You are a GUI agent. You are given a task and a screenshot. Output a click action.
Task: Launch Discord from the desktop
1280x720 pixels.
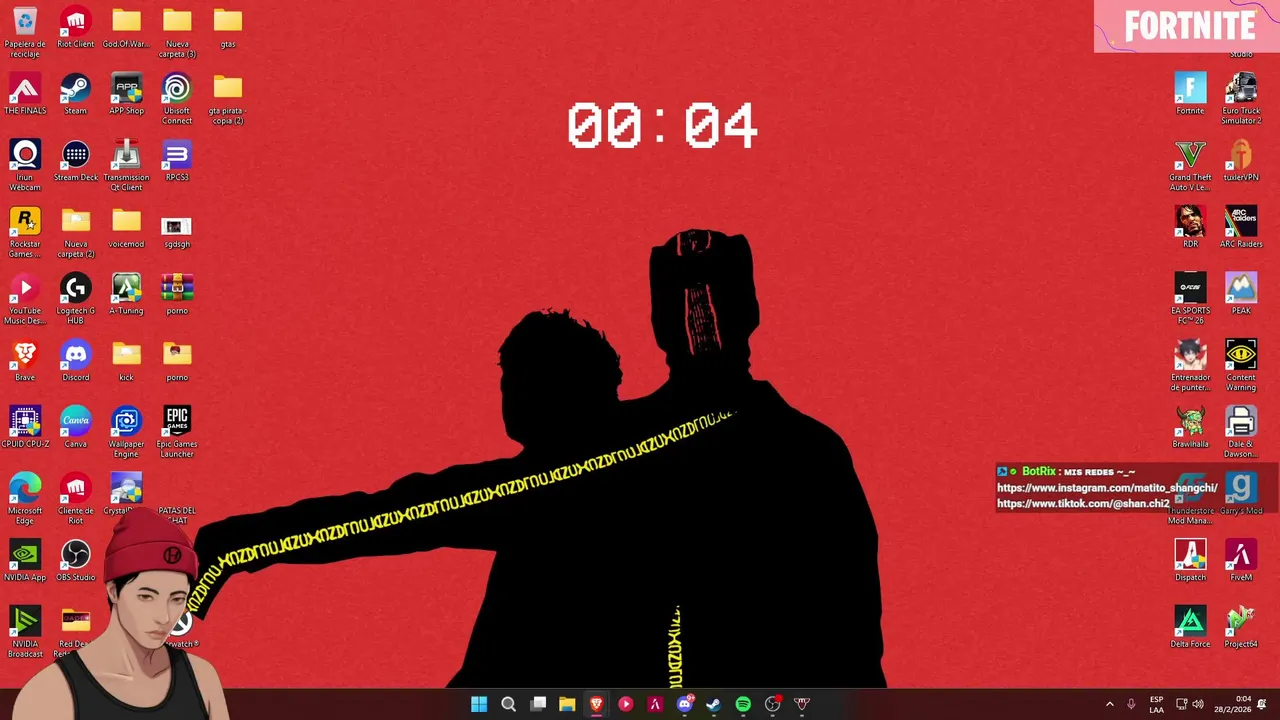76,361
